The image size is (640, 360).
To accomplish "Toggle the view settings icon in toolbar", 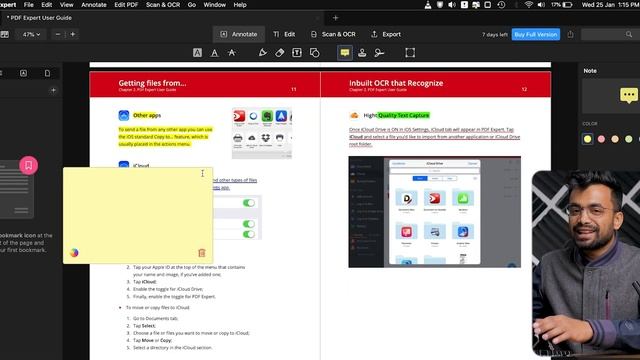I will 4,35.
